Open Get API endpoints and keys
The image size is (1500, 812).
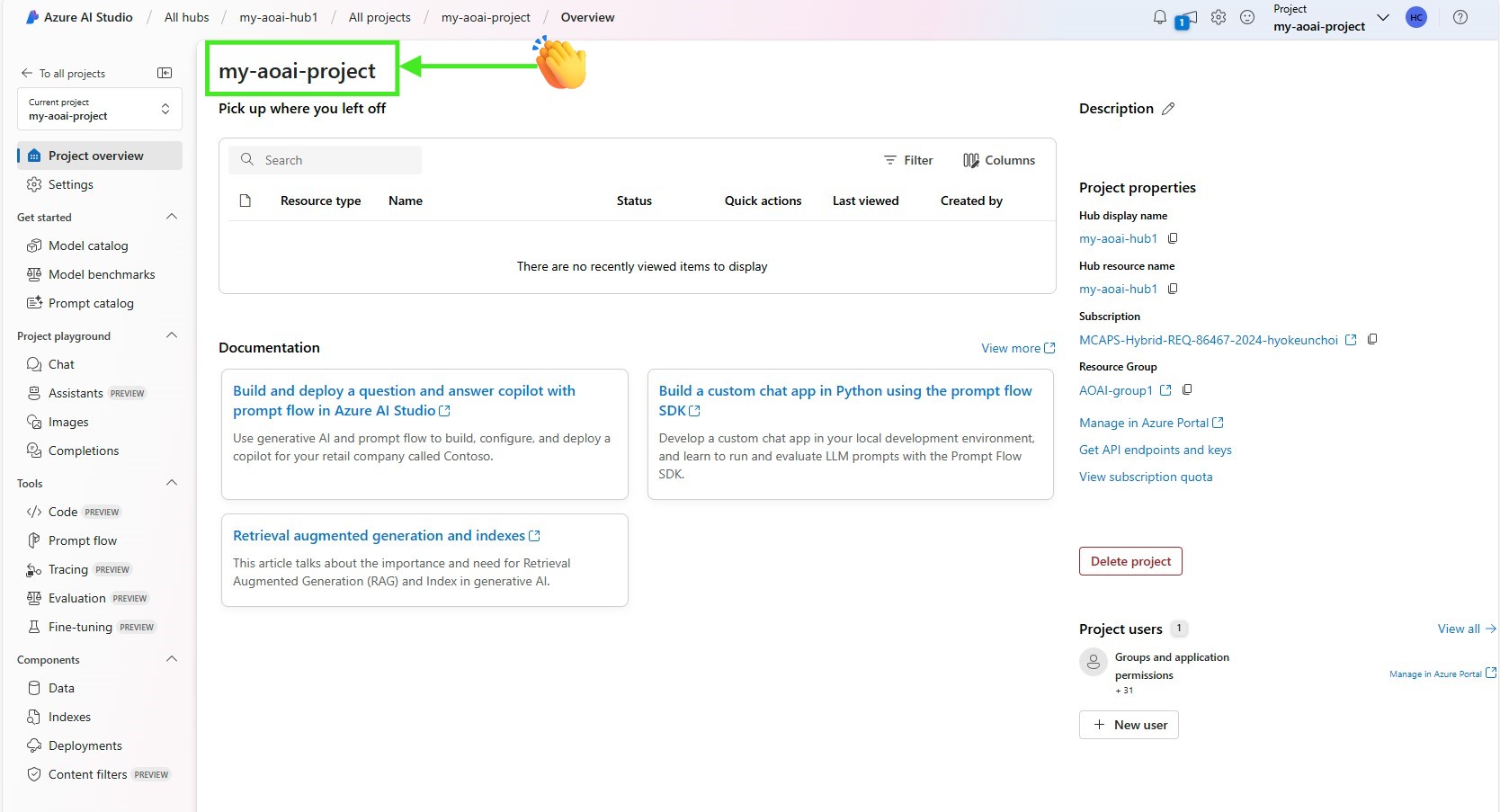[1156, 450]
